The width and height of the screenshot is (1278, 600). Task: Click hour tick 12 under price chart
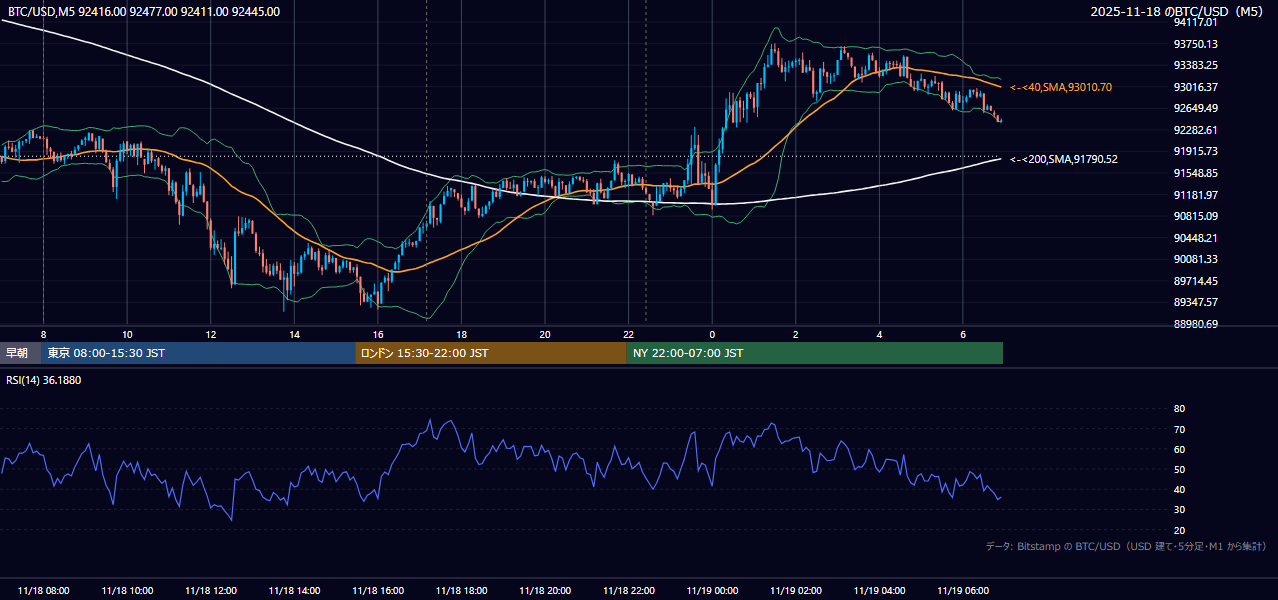coord(211,334)
